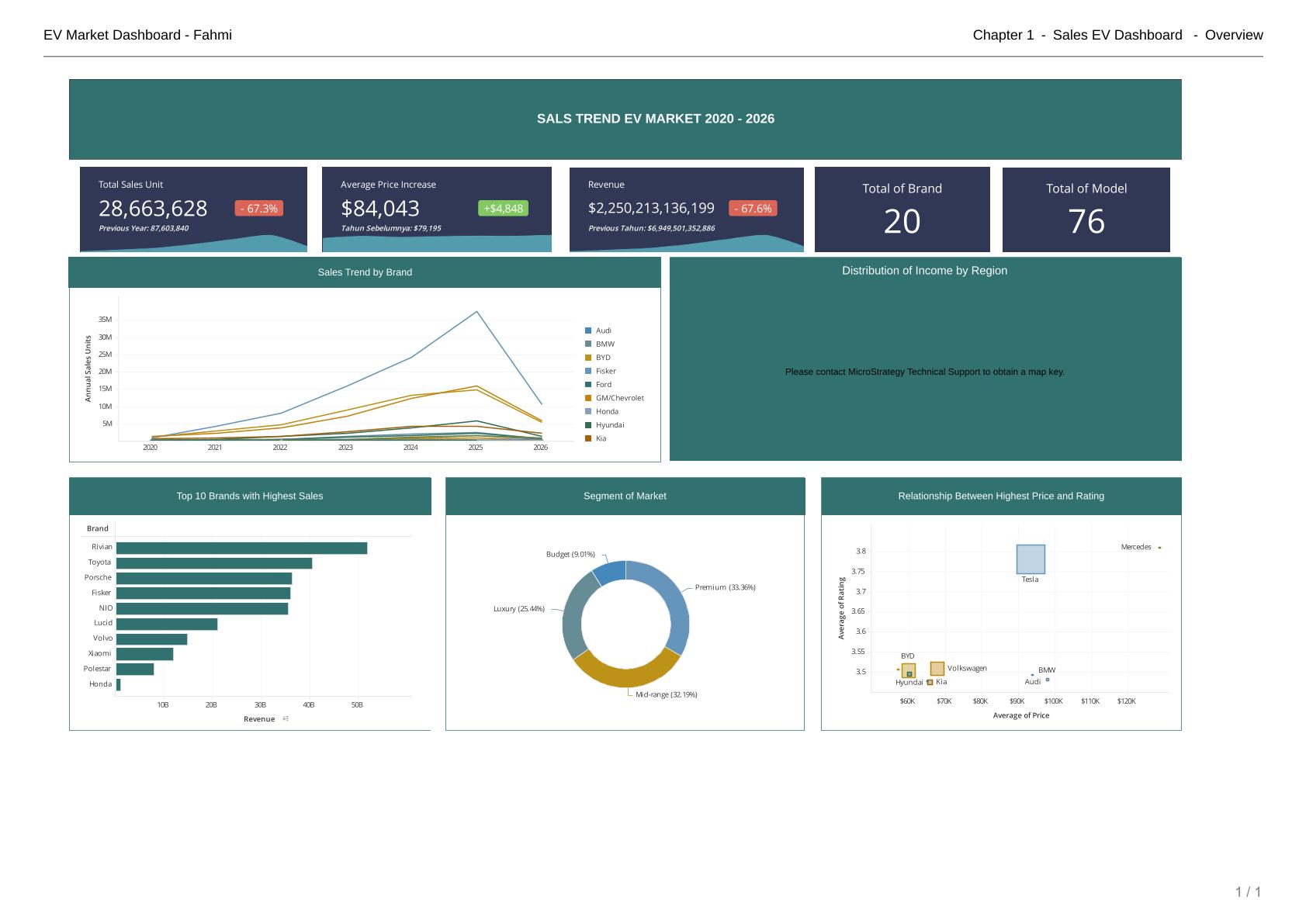Click the Previous Year: 87,603,840 text
Screen dimensions: 1306x924
(x=144, y=229)
